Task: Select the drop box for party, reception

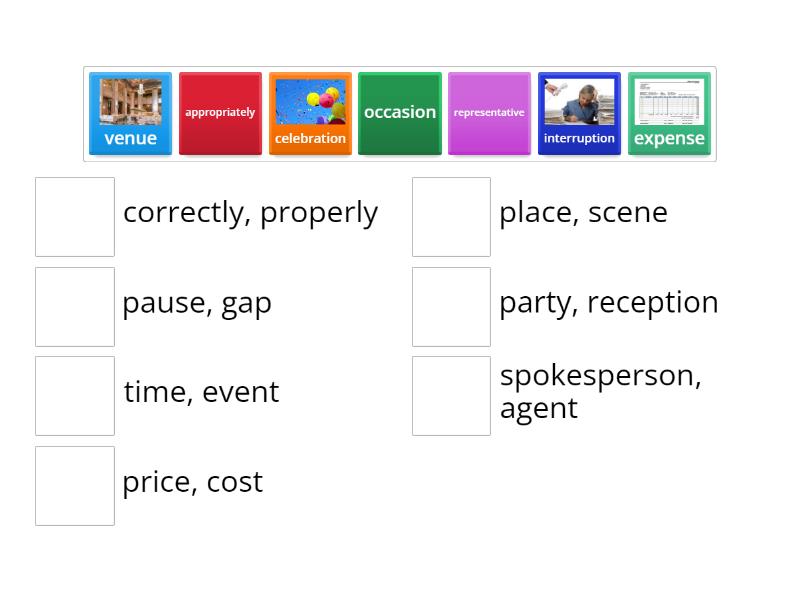Action: pyautogui.click(x=451, y=307)
